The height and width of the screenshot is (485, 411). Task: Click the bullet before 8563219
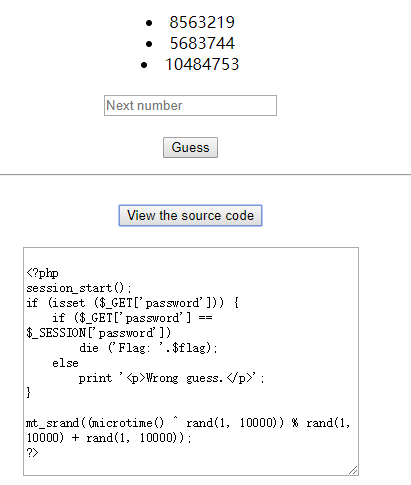tap(149, 23)
